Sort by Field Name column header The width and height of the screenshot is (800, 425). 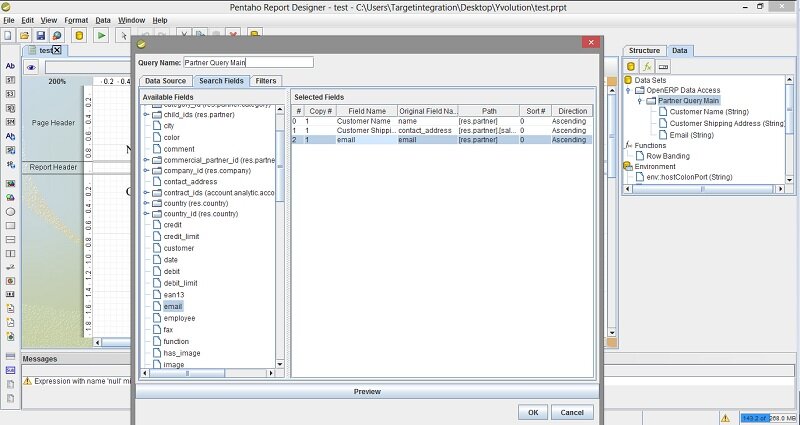point(367,111)
